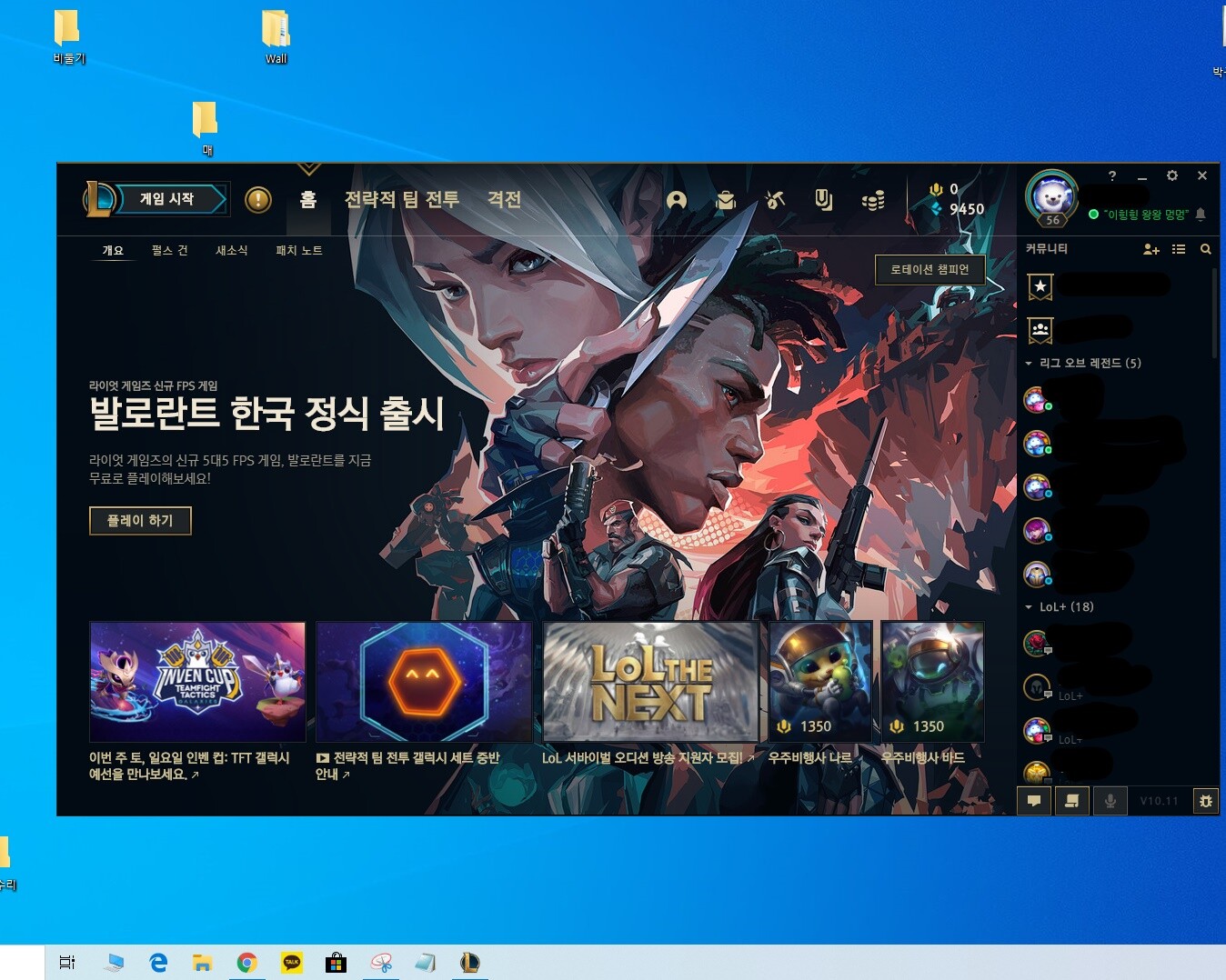1226x980 pixels.
Task: Switch to the 패치 노트 tab
Action: pos(297,249)
